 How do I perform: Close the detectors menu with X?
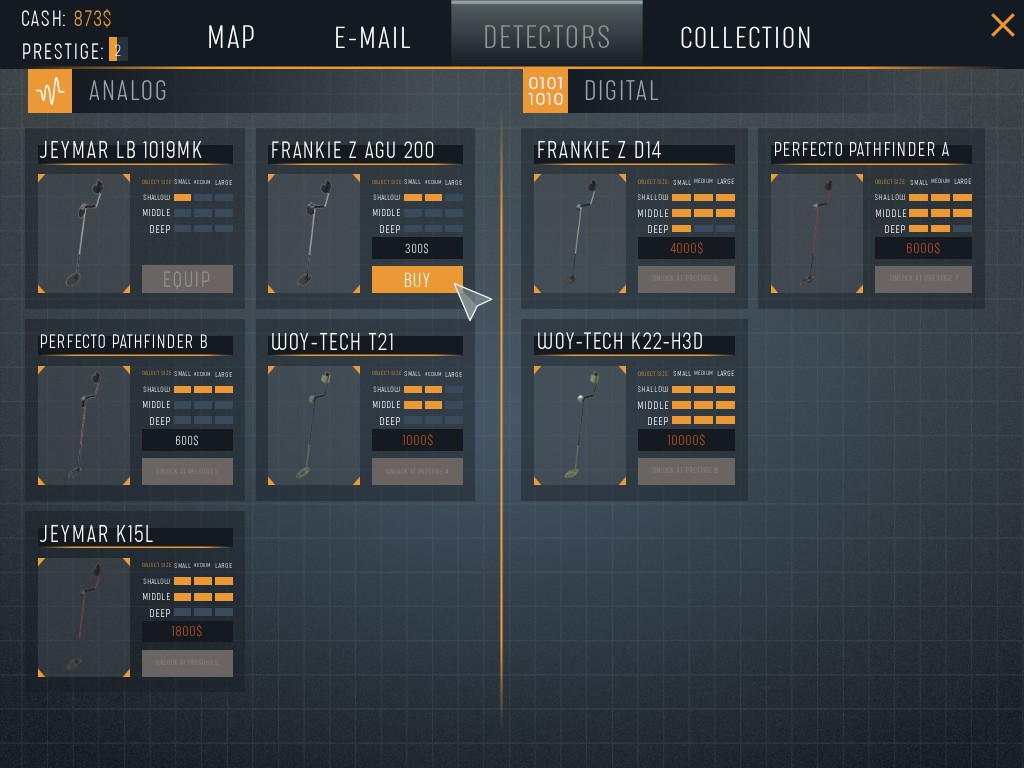(x=1002, y=25)
